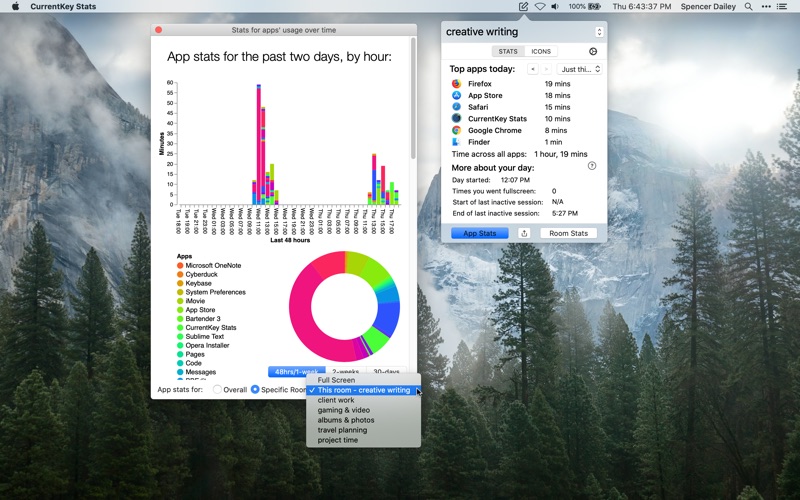
Task: Open the room selector stepper next to creative writing
Action: point(599,32)
